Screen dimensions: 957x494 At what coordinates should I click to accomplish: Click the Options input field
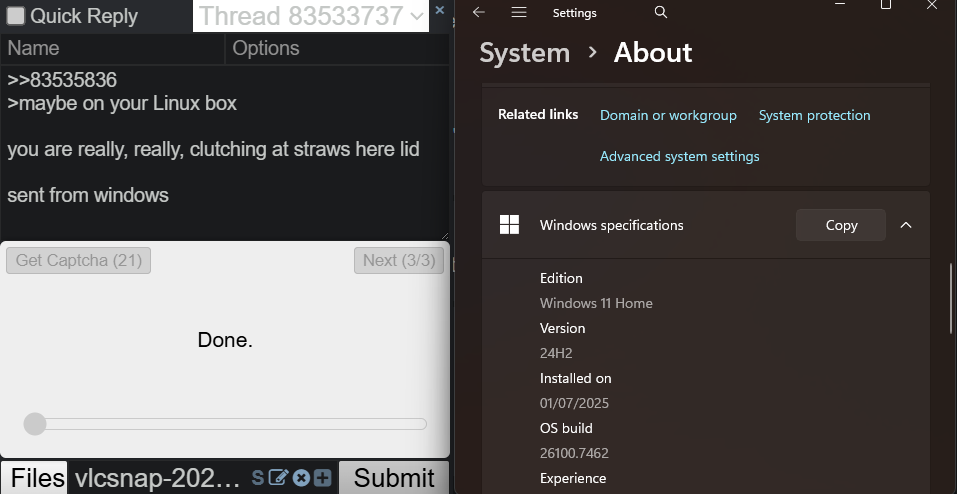[338, 49]
